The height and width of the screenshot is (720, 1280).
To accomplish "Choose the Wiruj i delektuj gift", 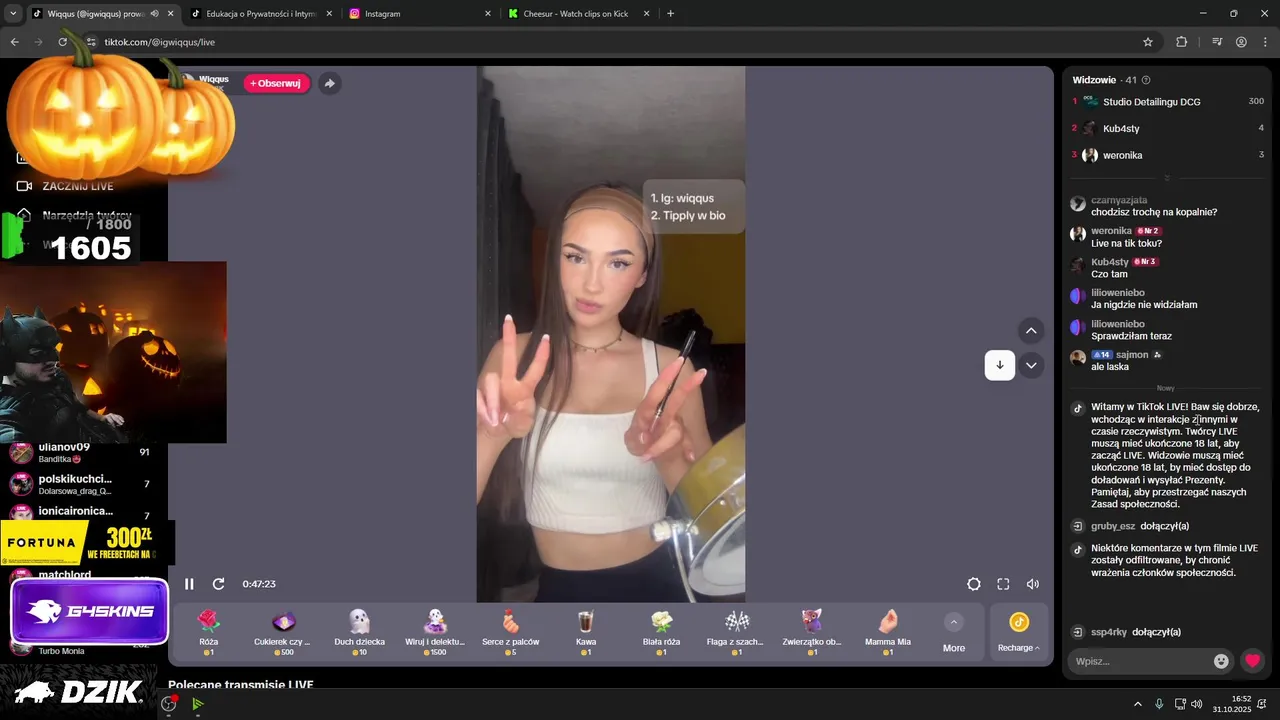I will tap(435, 632).
